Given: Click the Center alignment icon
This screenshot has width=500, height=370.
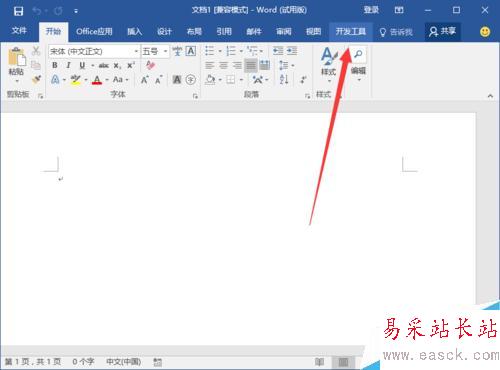Looking at the screenshot, I should pyautogui.click(x=224, y=65).
